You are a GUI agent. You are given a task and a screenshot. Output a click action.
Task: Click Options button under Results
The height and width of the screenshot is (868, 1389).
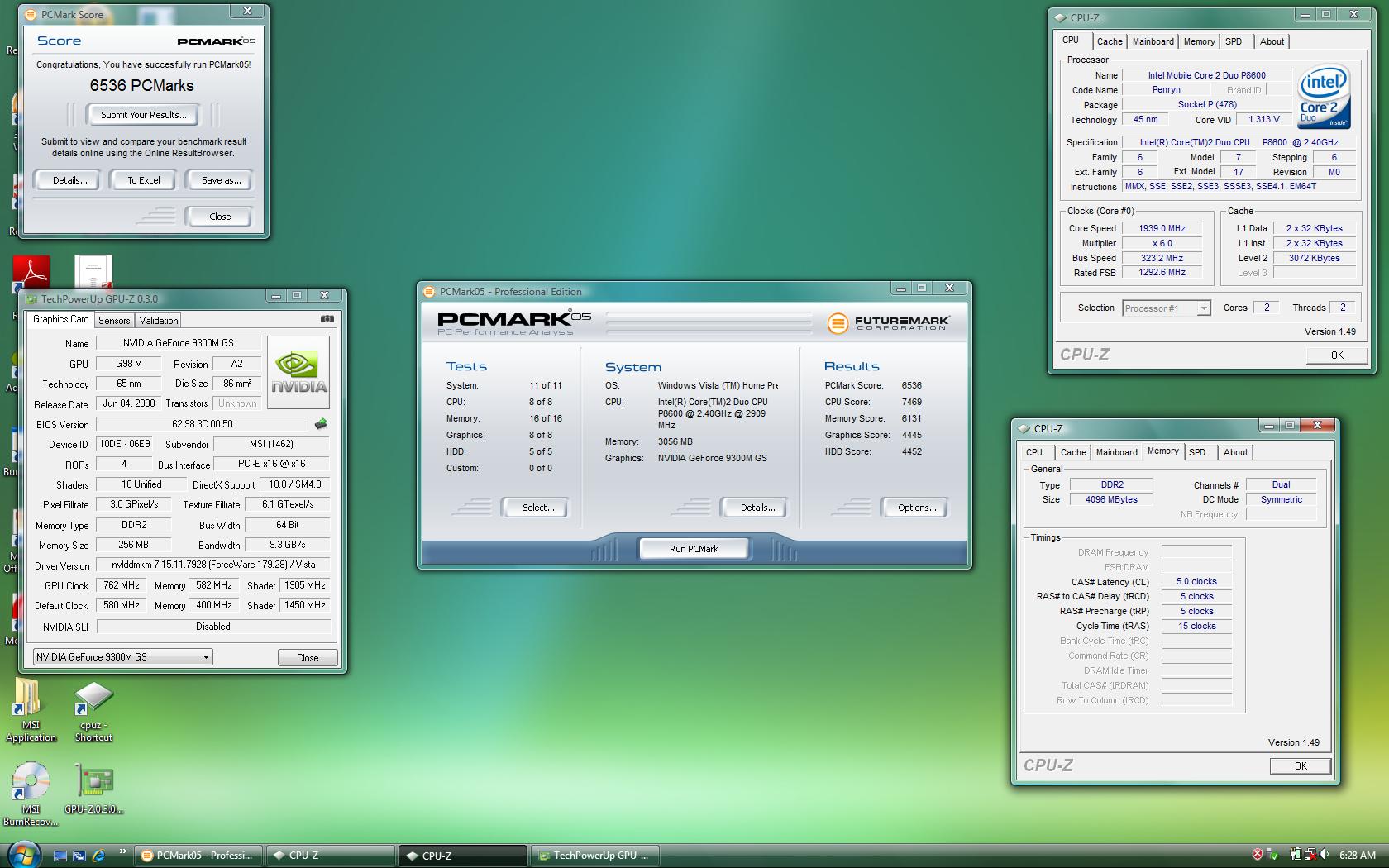tap(917, 508)
